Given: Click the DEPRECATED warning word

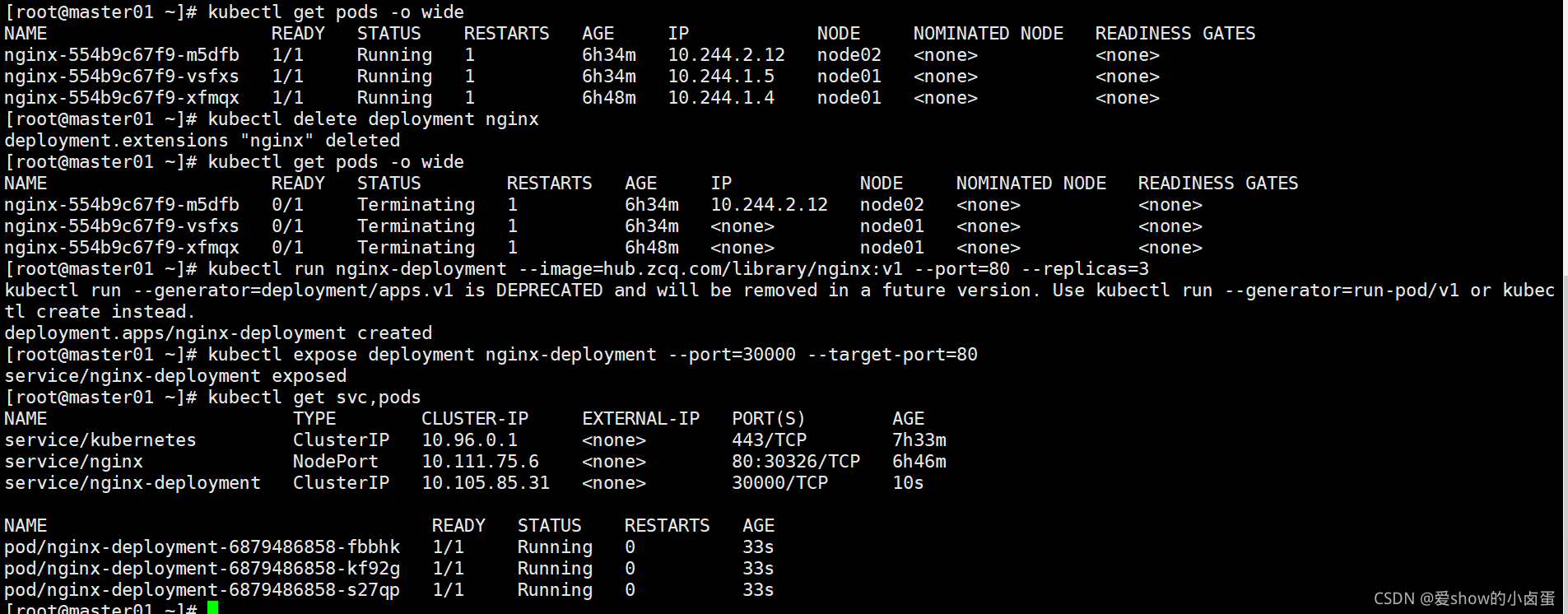Looking at the screenshot, I should [549, 291].
